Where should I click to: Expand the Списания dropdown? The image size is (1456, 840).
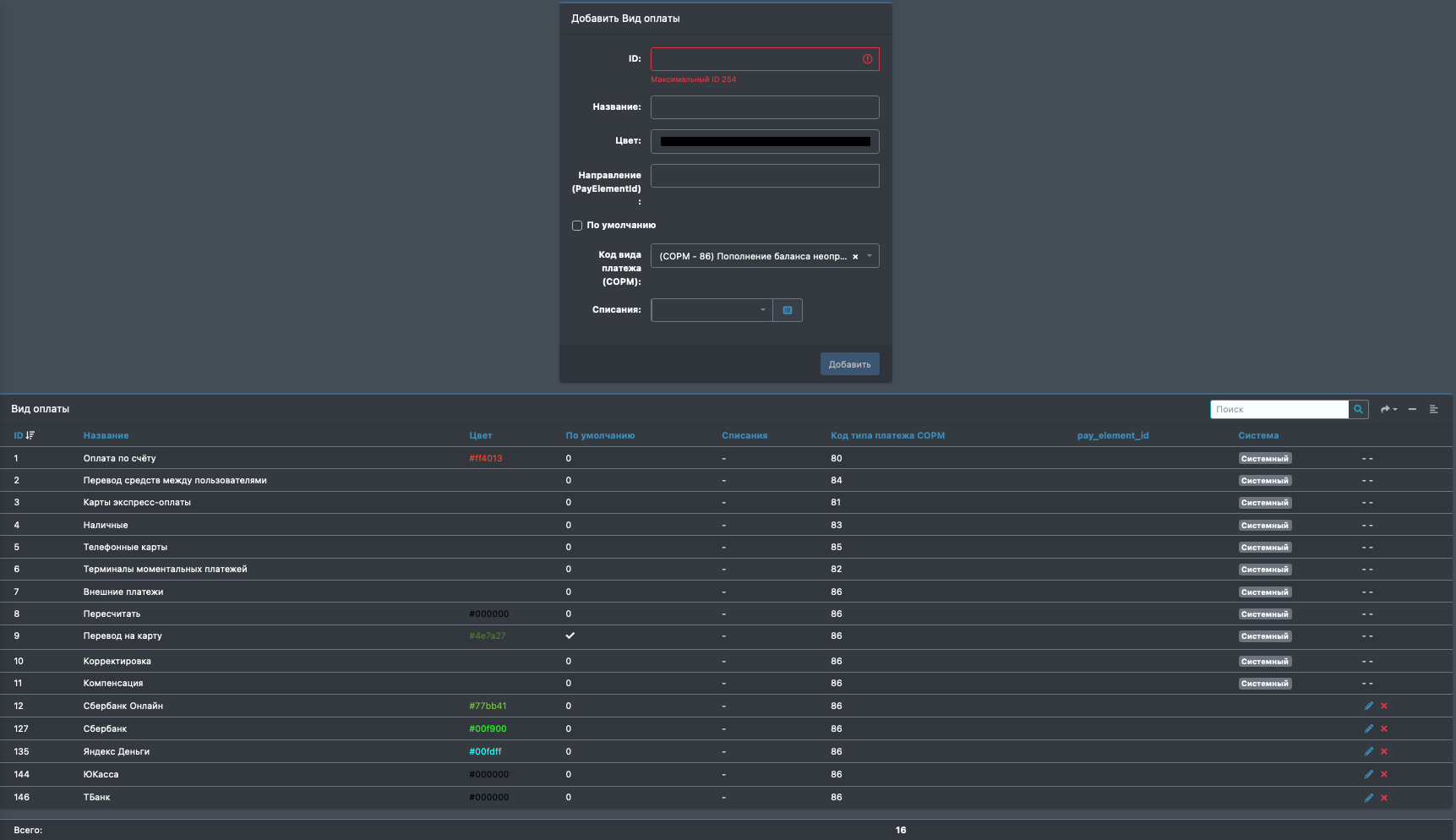[x=712, y=310]
